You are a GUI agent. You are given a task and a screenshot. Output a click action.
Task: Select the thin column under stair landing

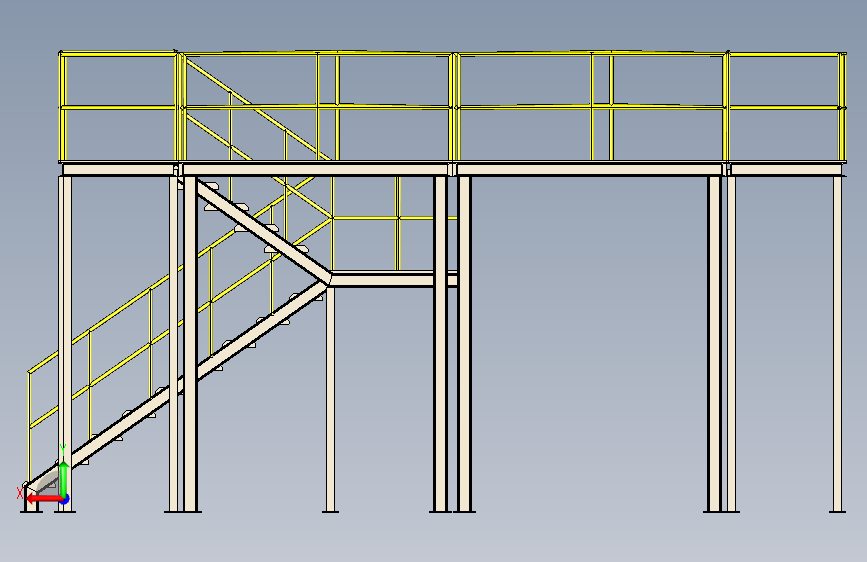coord(330,399)
